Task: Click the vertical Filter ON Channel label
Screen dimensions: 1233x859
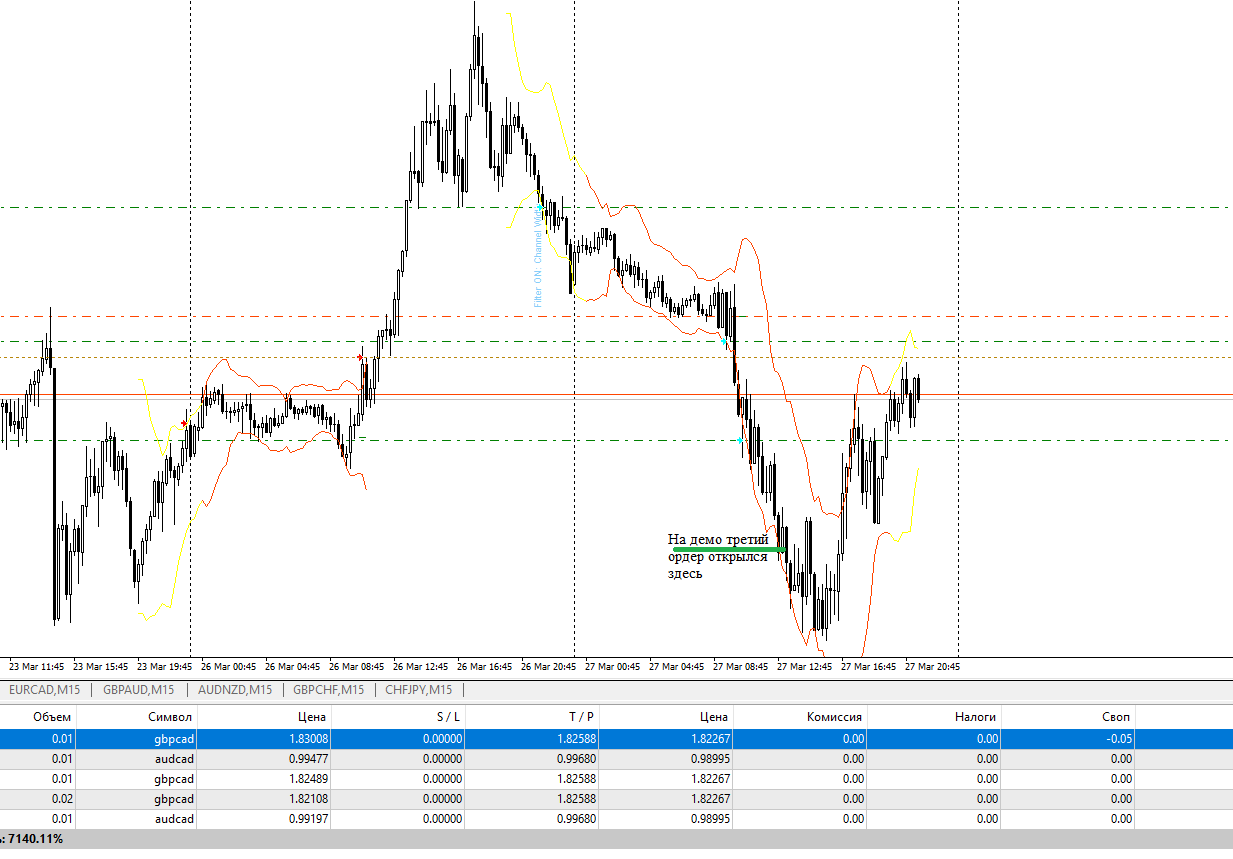Action: coord(538,257)
